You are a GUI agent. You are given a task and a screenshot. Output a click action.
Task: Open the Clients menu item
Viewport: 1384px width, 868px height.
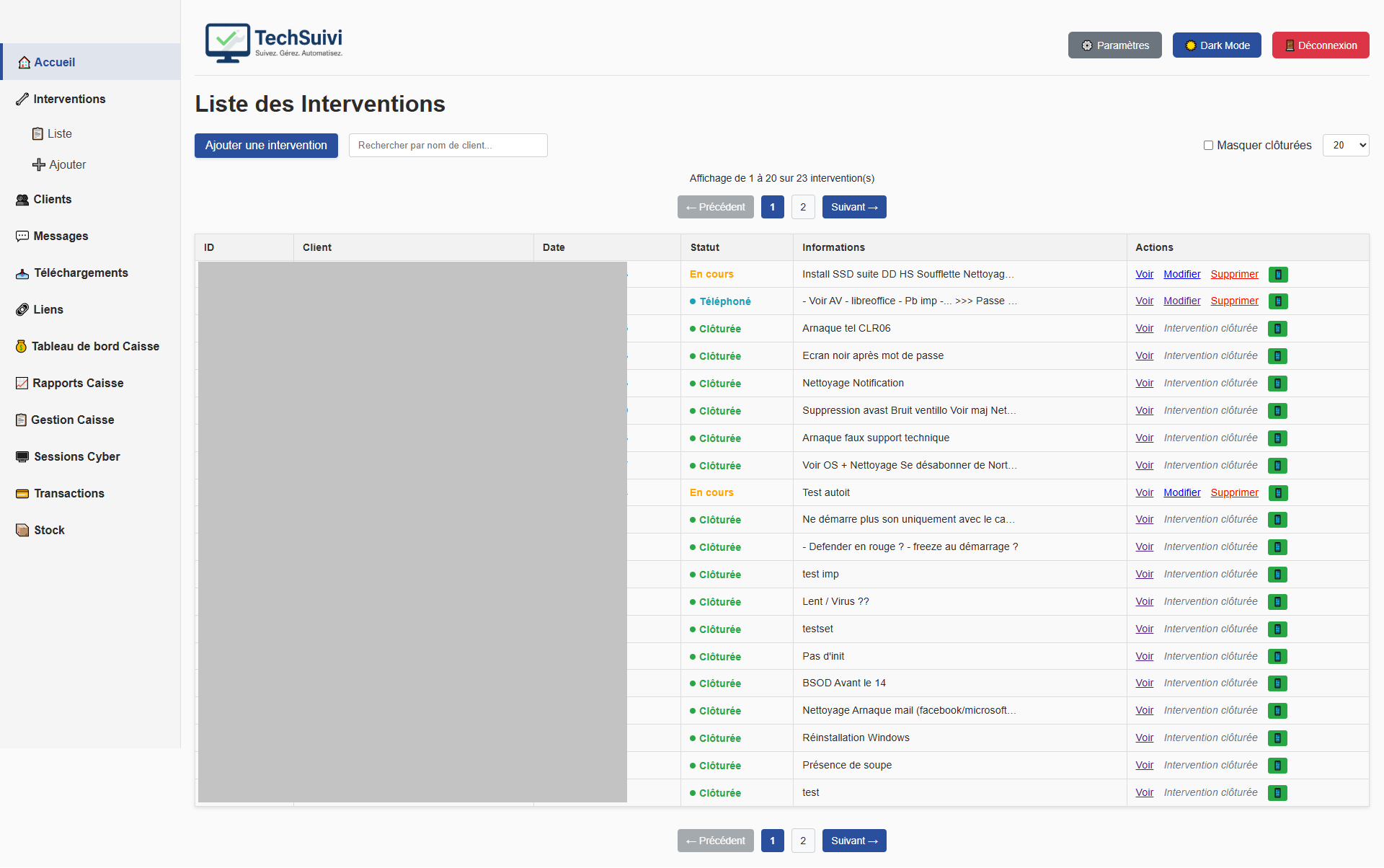(x=52, y=200)
